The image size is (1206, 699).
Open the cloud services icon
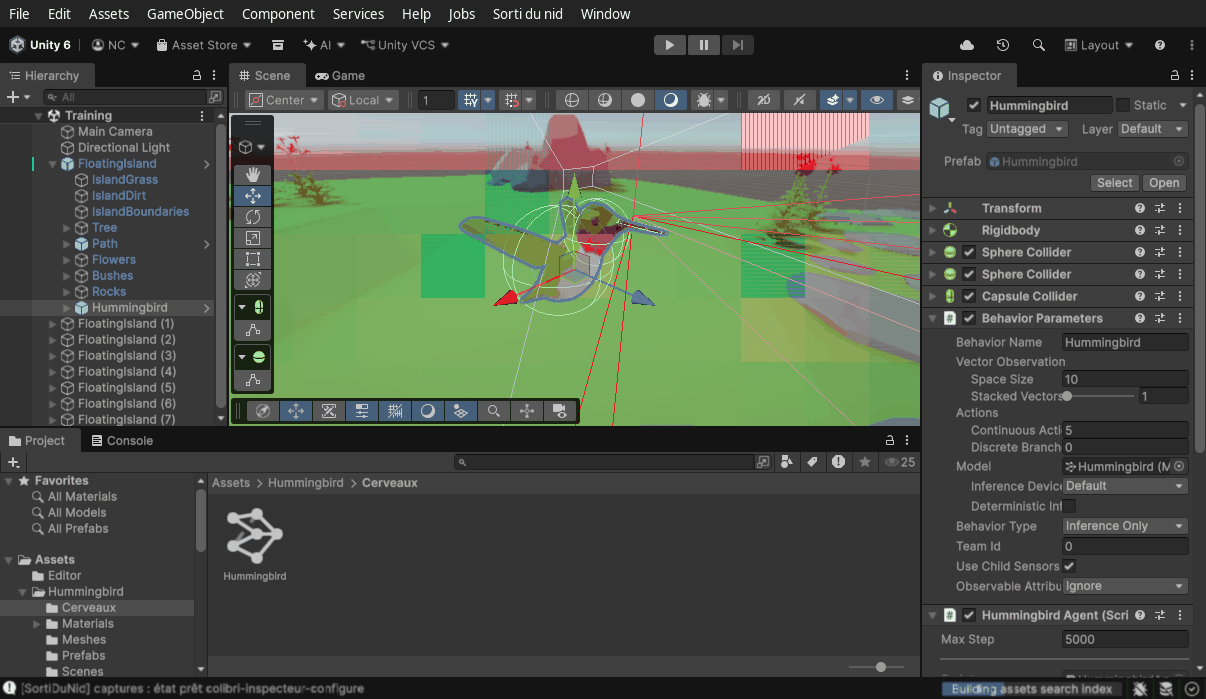tap(967, 45)
